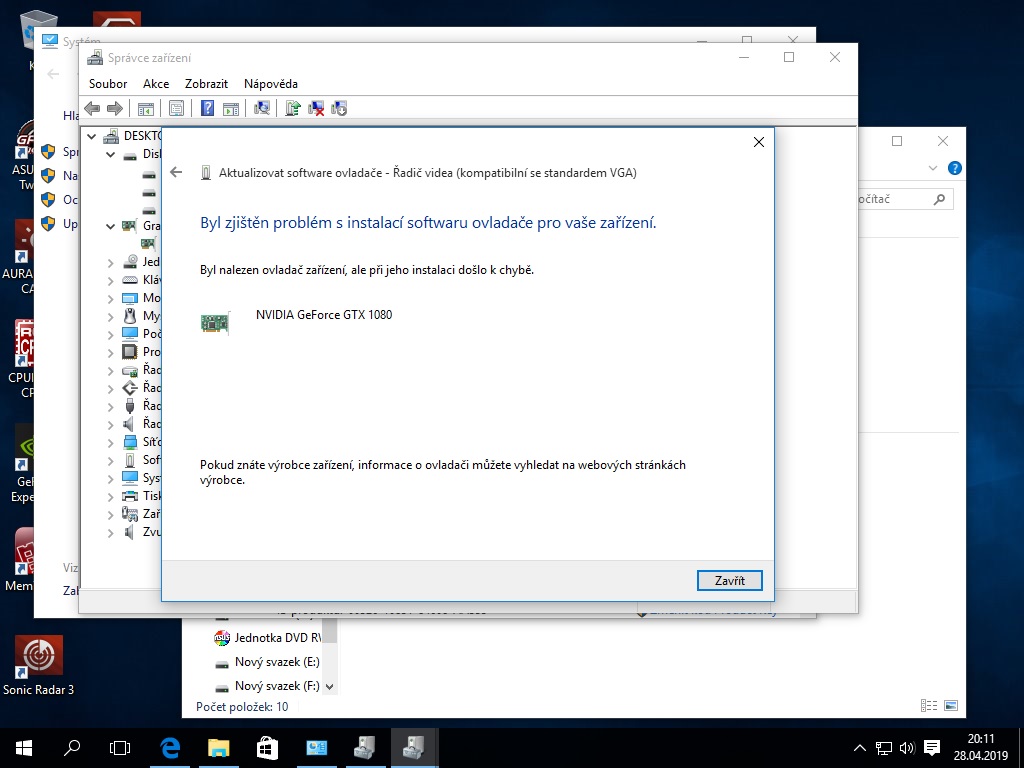This screenshot has height=768, width=1024.
Task: Open the Action Center notifications icon
Action: 932,748
